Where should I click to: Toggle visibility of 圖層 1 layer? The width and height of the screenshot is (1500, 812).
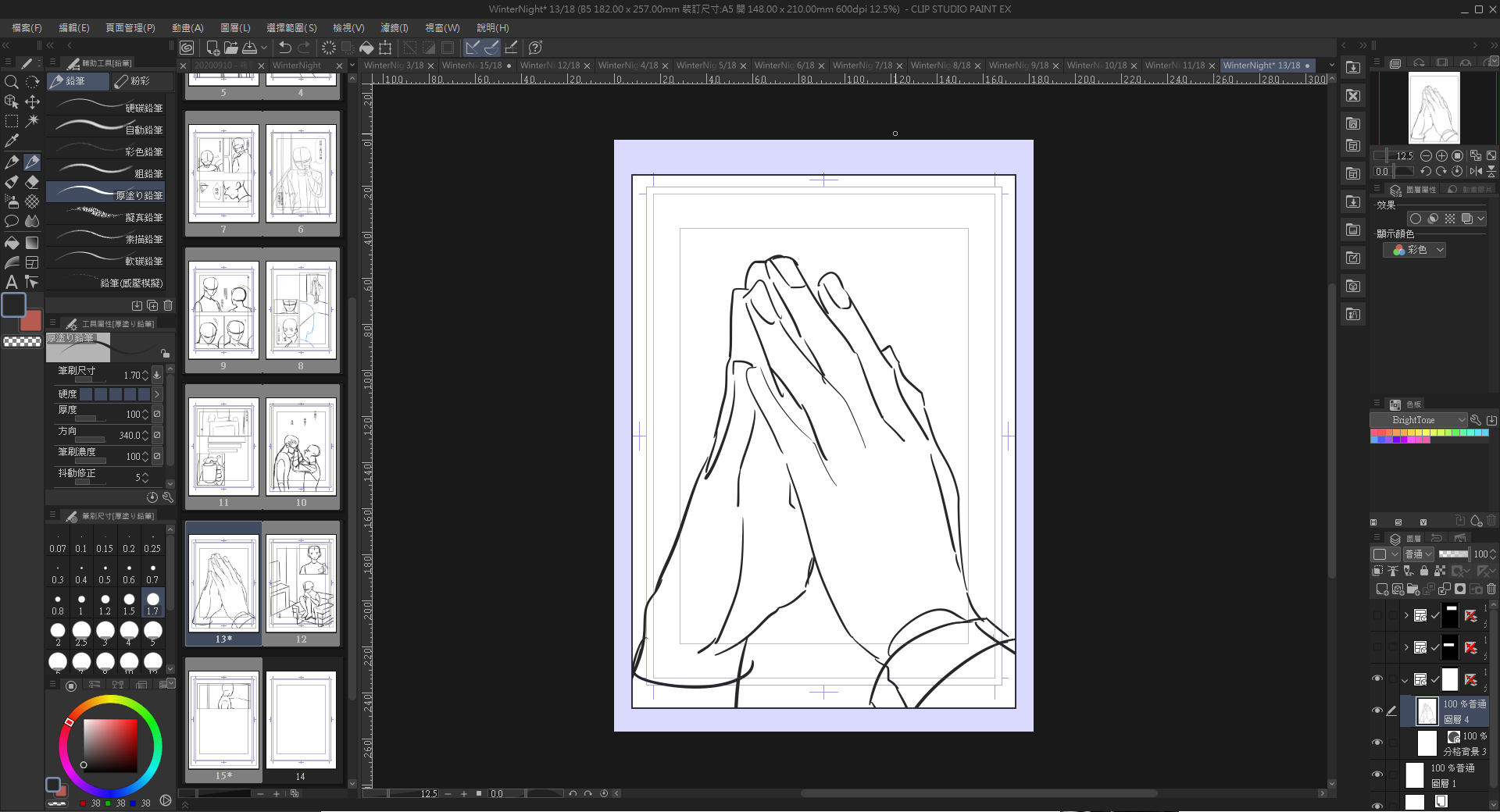(1377, 775)
